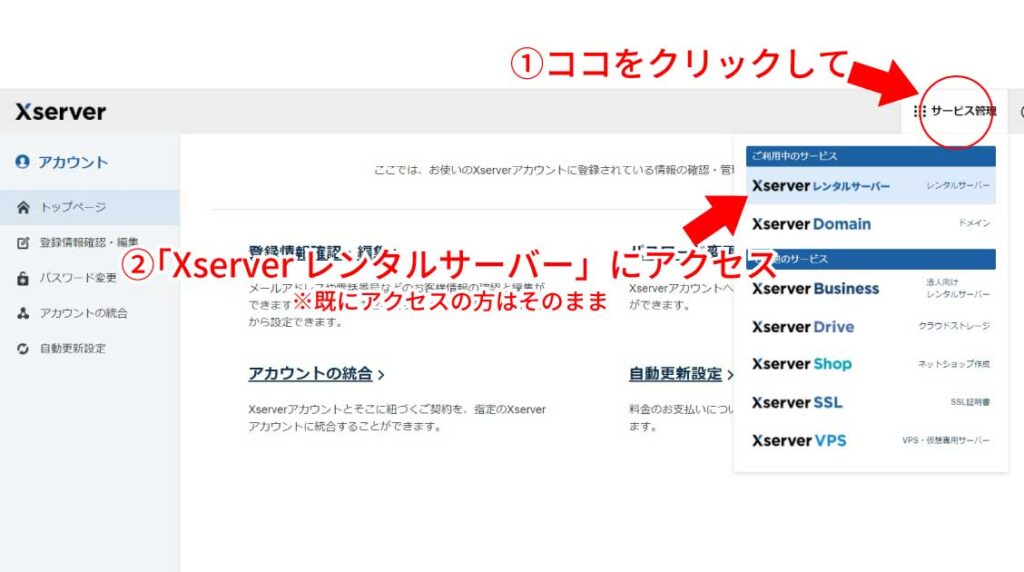
Task: Select Xserver VPS in service list
Action: point(871,441)
